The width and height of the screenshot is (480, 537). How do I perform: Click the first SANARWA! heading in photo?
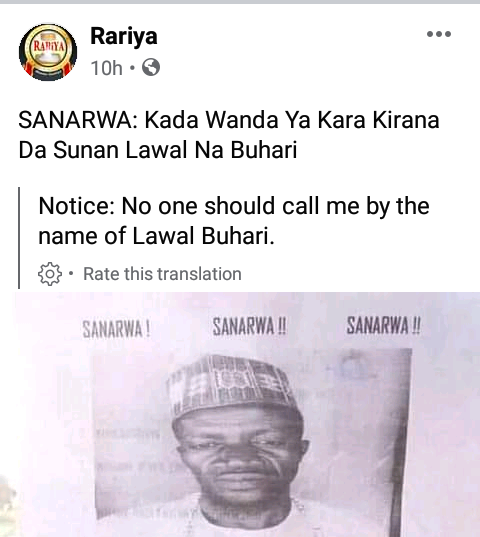tap(116, 330)
